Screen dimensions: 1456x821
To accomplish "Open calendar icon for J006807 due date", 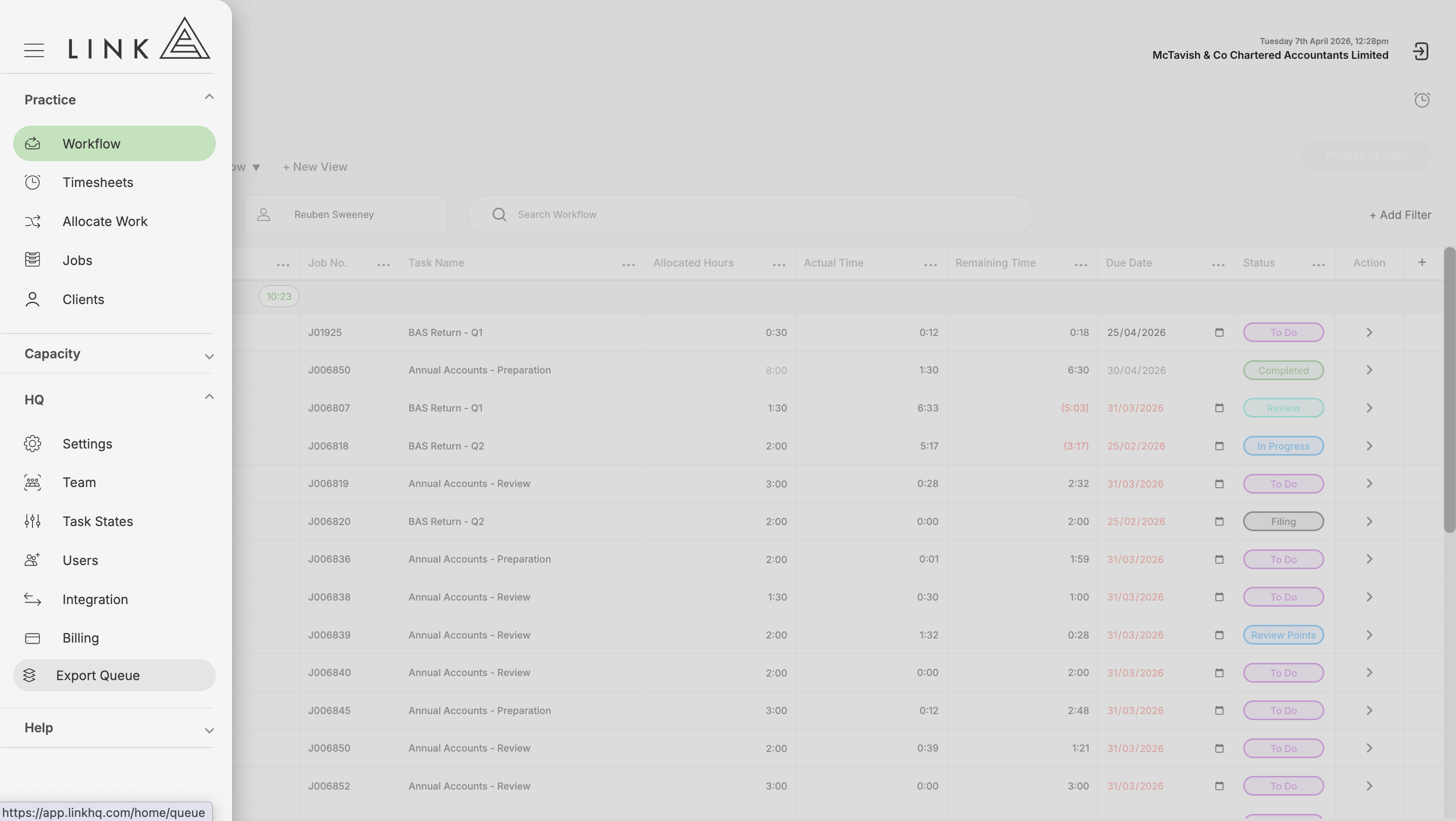I will pyautogui.click(x=1219, y=408).
